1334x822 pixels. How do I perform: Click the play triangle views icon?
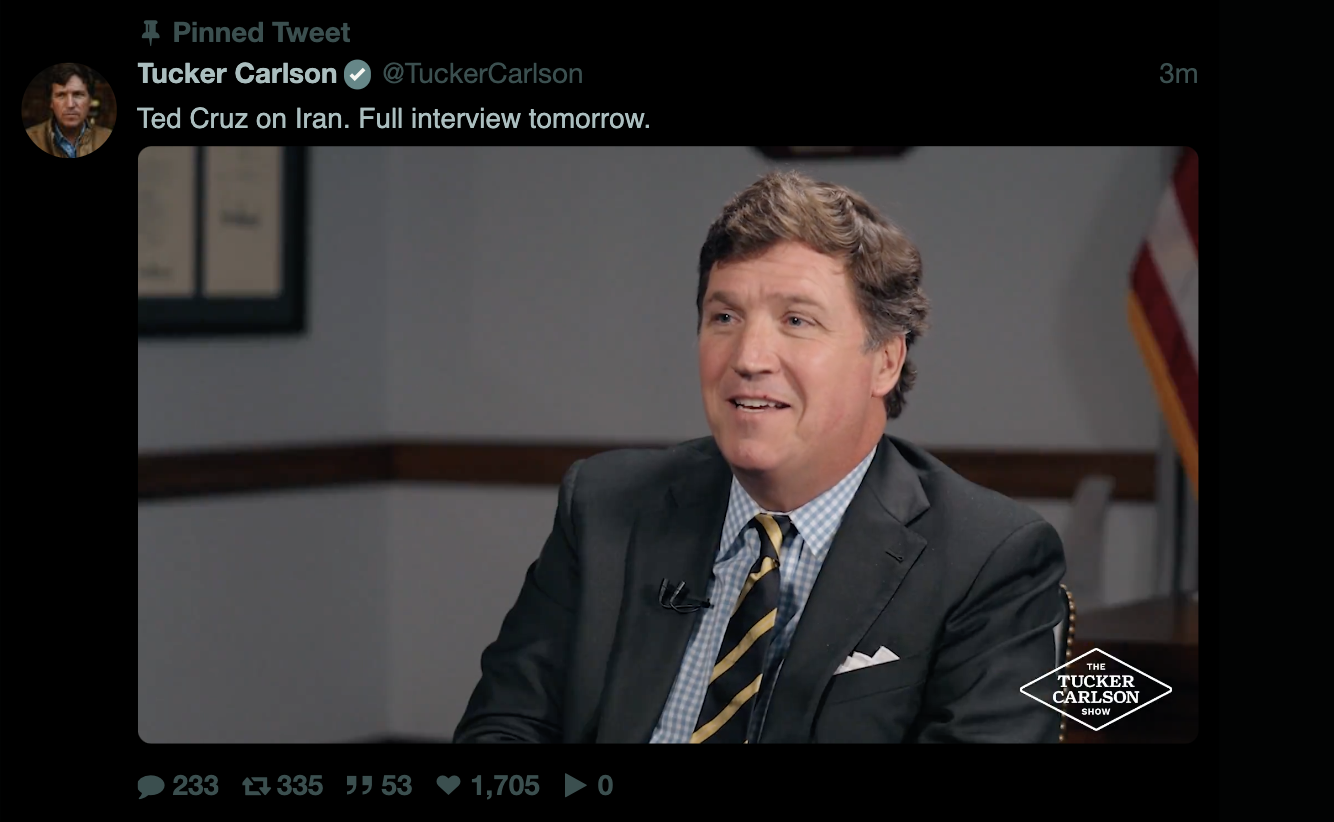click(x=575, y=786)
